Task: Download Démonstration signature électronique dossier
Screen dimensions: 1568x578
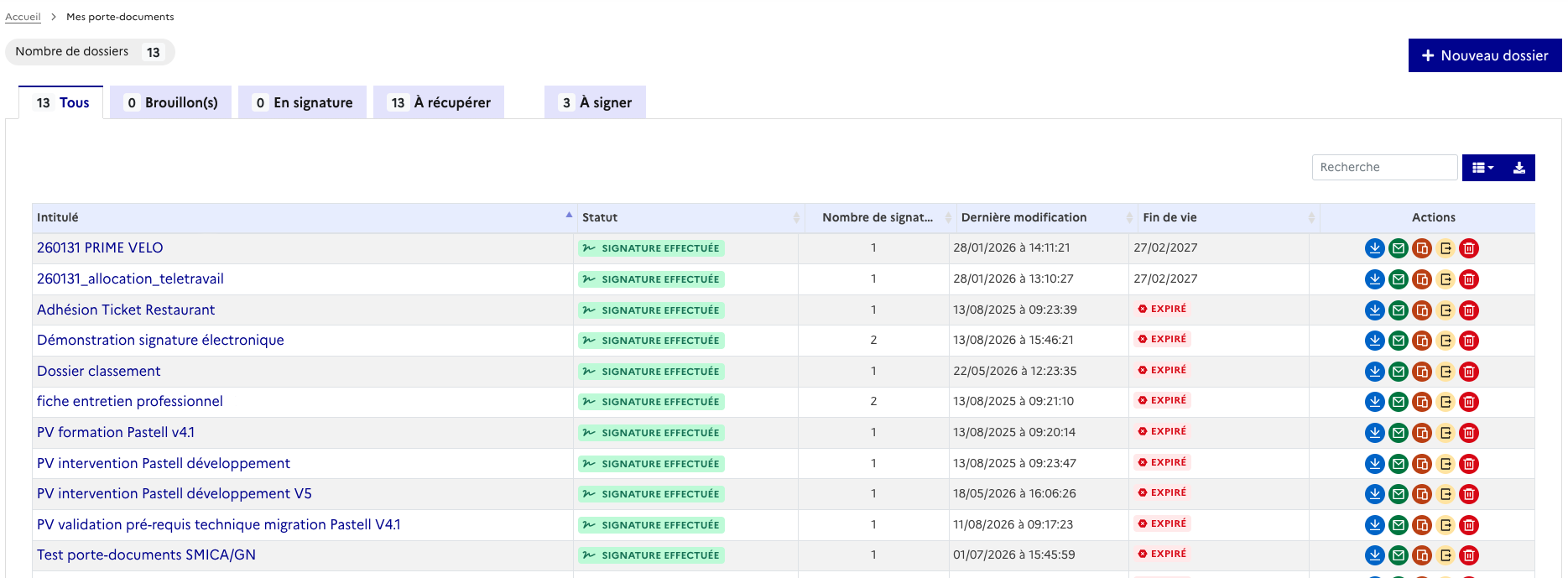Action: pyautogui.click(x=1374, y=341)
